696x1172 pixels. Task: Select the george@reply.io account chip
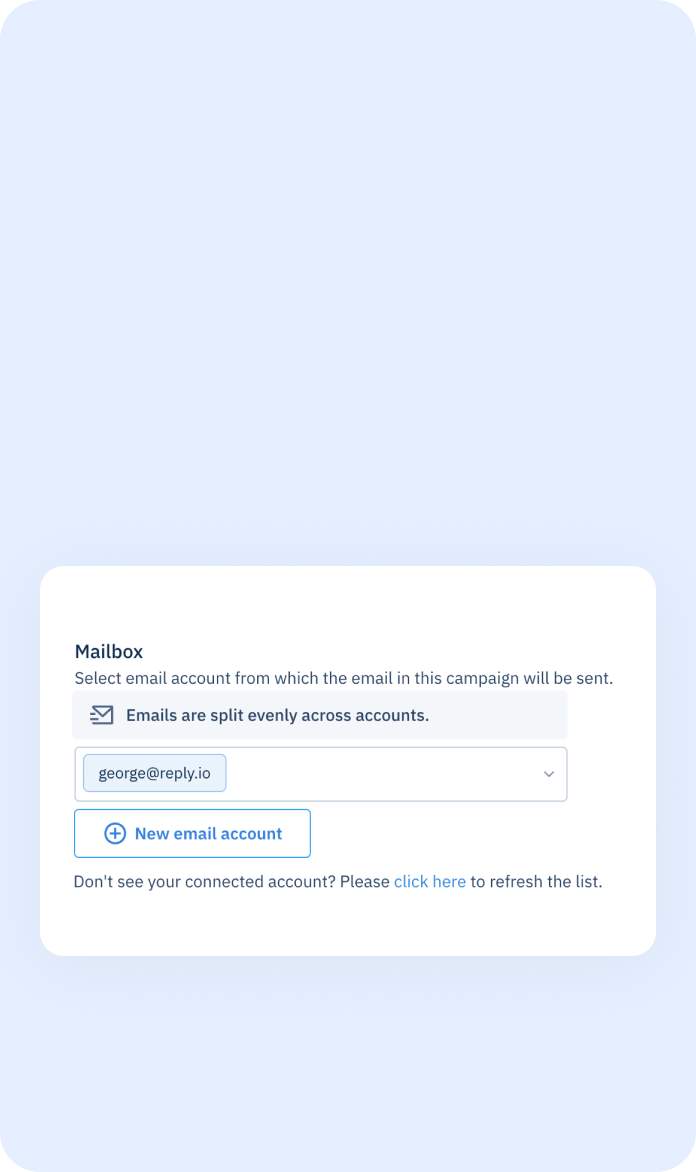154,773
